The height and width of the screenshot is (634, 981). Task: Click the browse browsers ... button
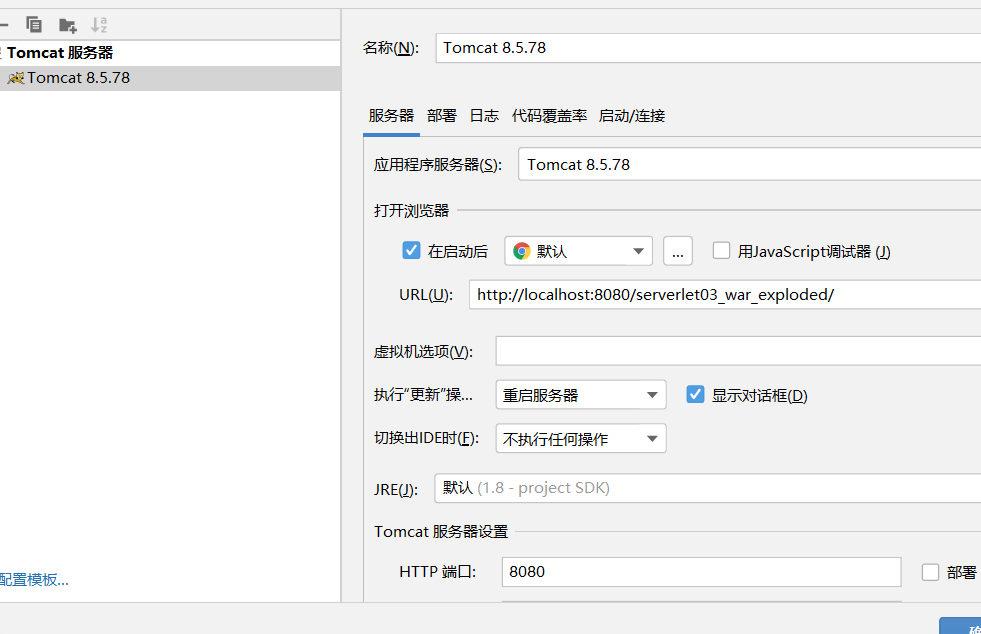coord(678,251)
